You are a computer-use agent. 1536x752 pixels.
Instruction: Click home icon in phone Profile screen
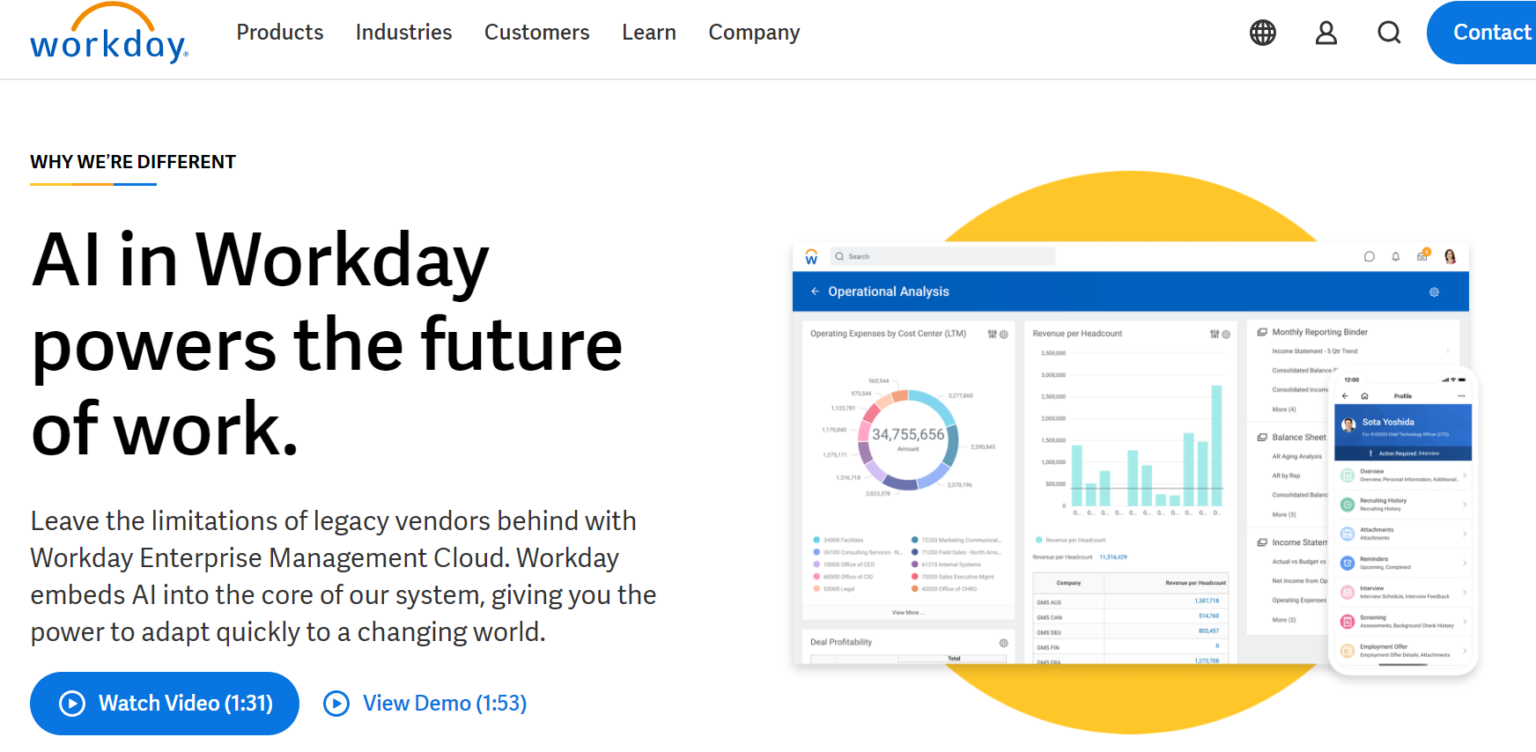point(1364,396)
